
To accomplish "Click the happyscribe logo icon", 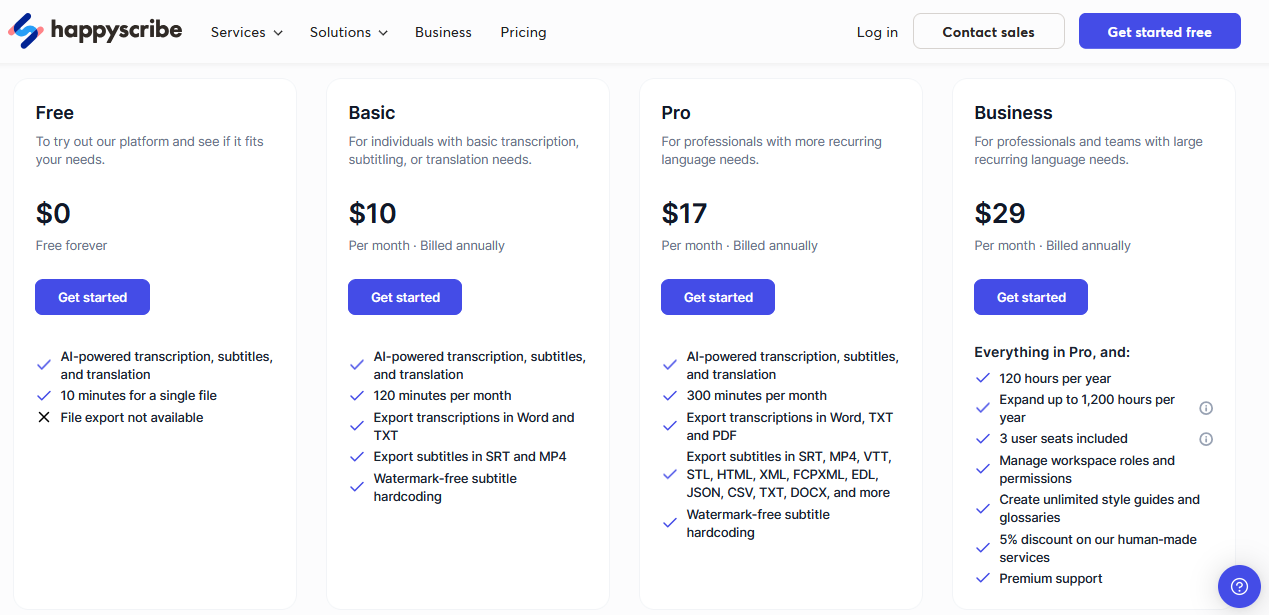I will point(25,31).
